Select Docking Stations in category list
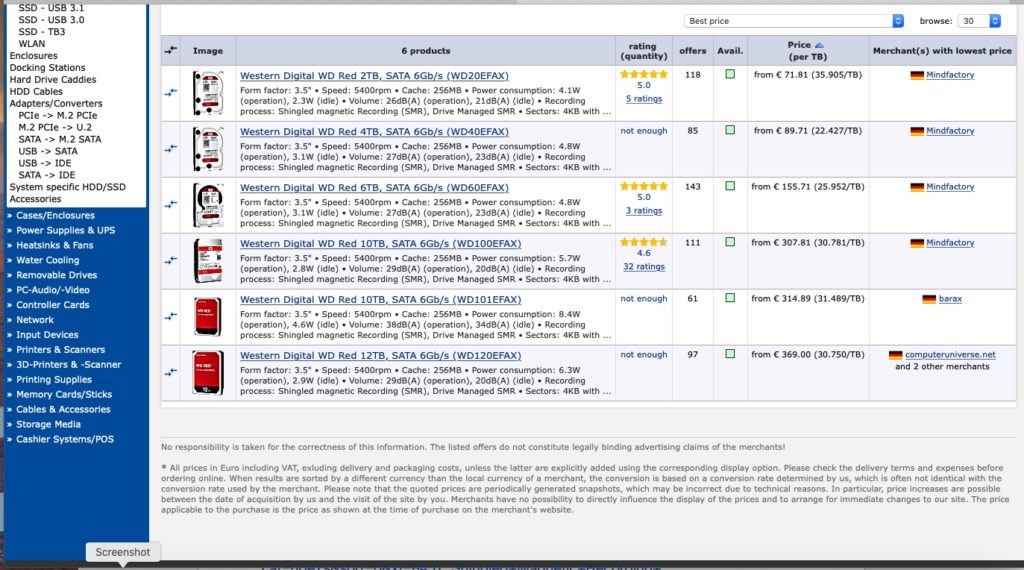Screen dimensions: 1024x570 click(x=47, y=68)
